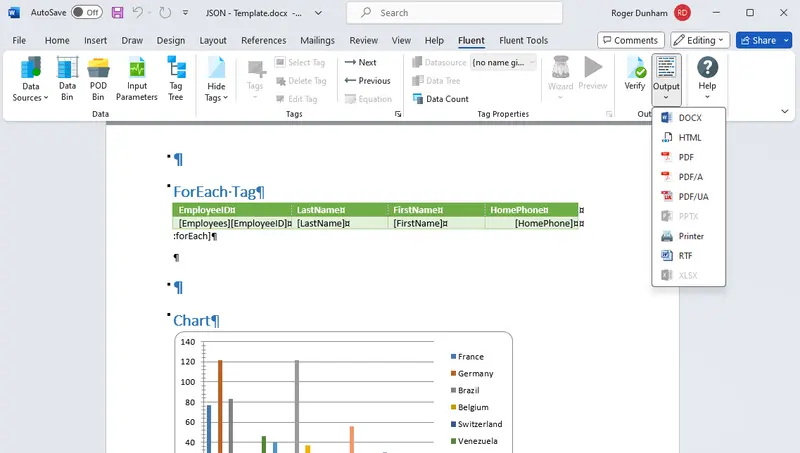Click the Tags insert button
Image resolution: width=800 pixels, height=453 pixels.
[255, 79]
